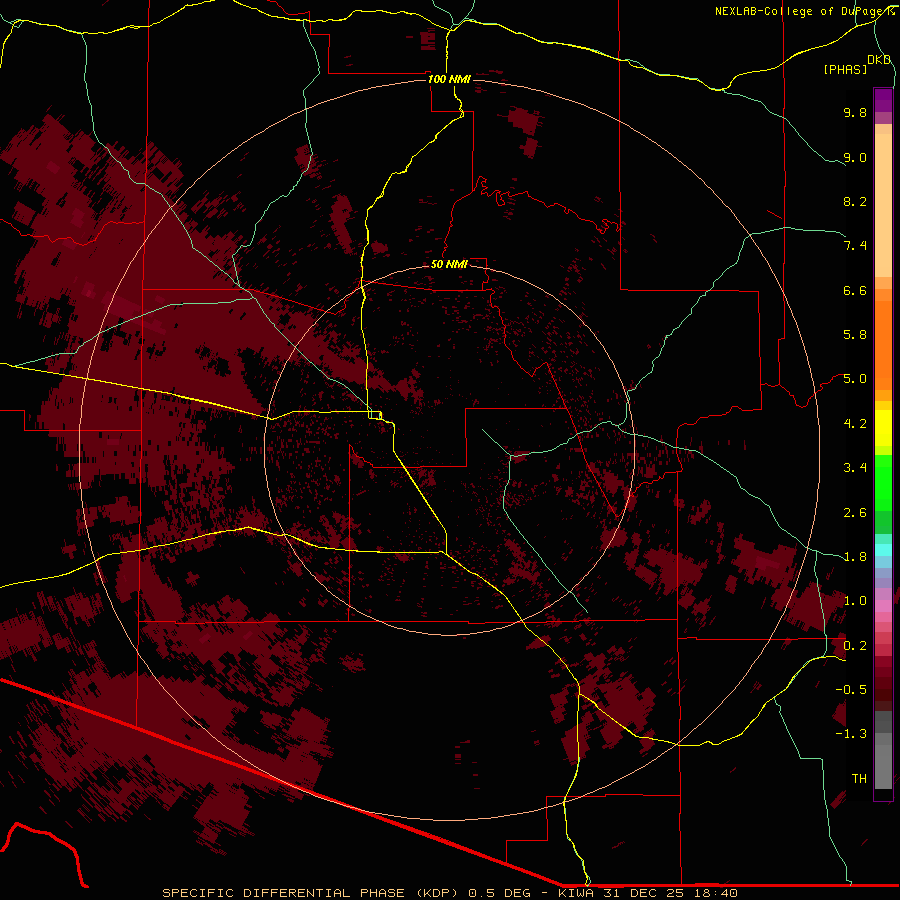
Task: Click the "100 NMI" range ring label
Action: click(449, 79)
